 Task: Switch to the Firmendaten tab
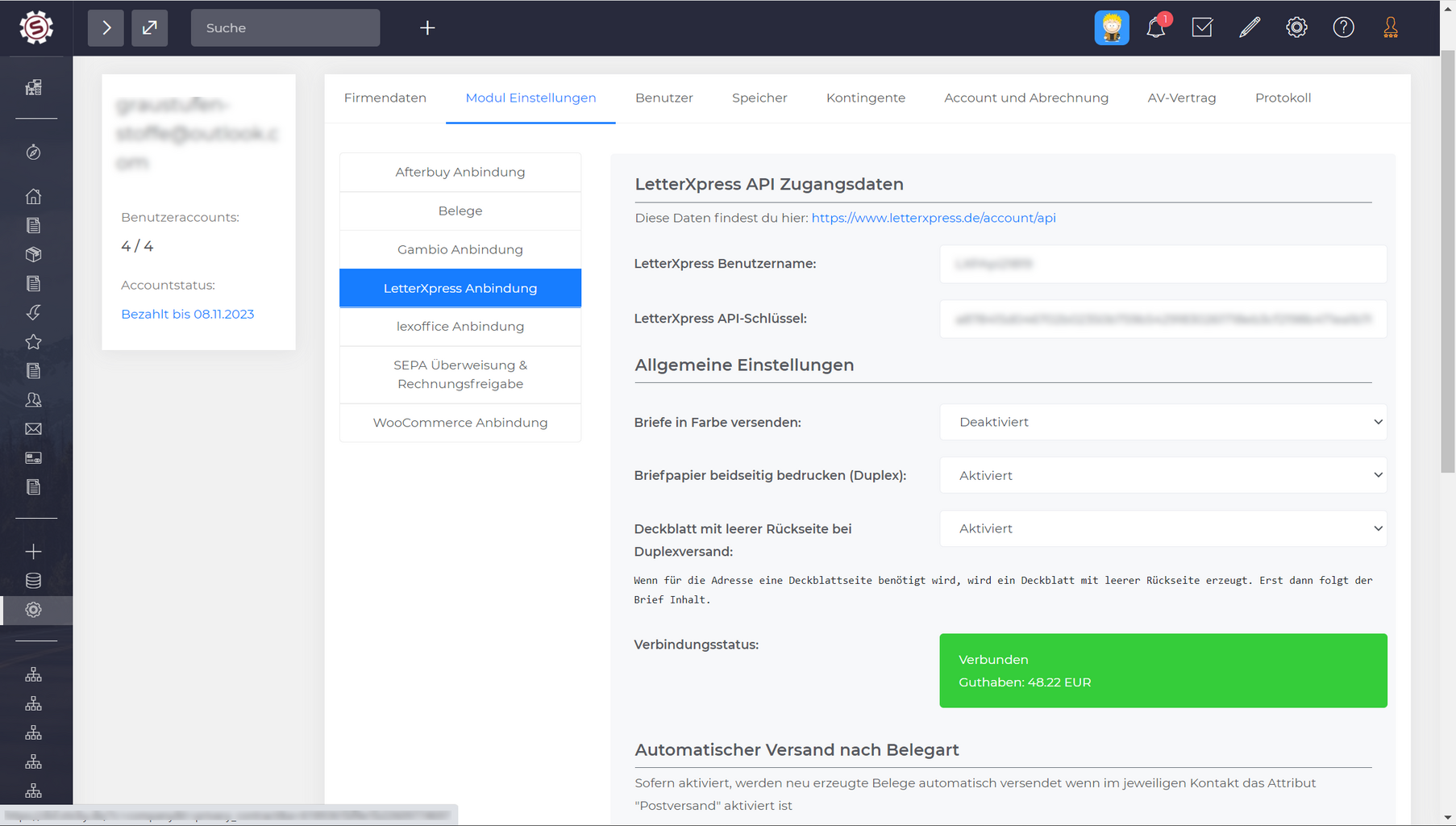point(385,98)
